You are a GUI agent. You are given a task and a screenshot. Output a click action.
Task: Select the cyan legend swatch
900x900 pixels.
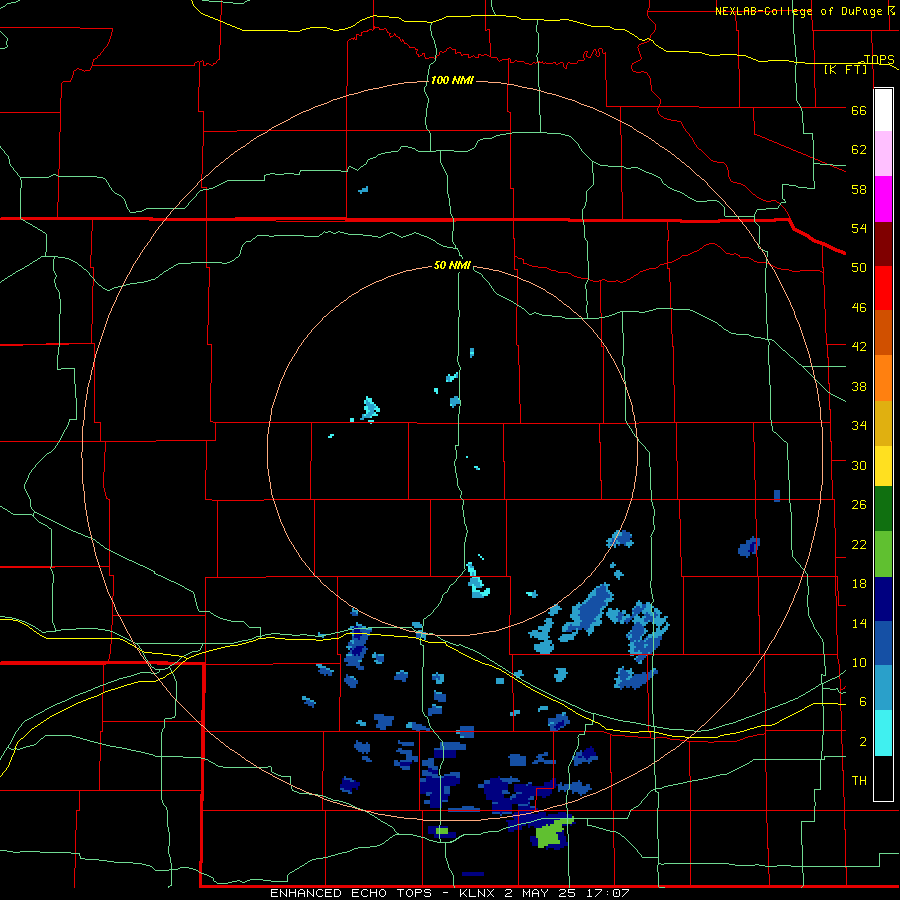(883, 733)
